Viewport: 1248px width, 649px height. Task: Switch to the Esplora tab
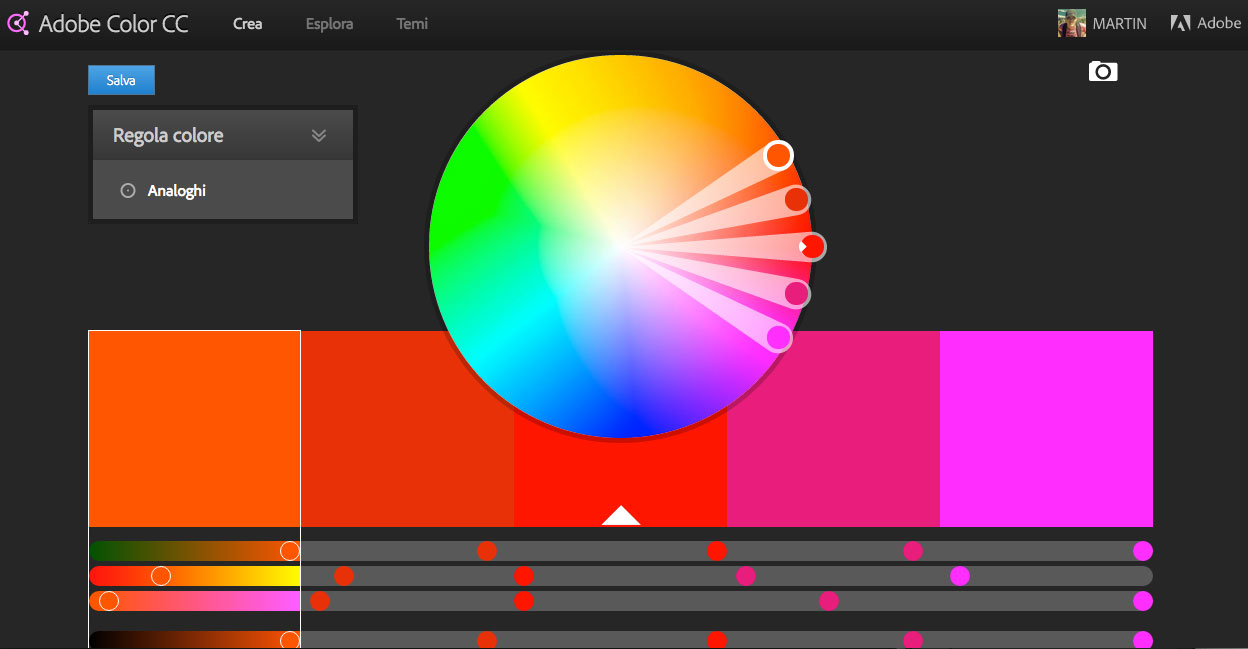click(329, 23)
